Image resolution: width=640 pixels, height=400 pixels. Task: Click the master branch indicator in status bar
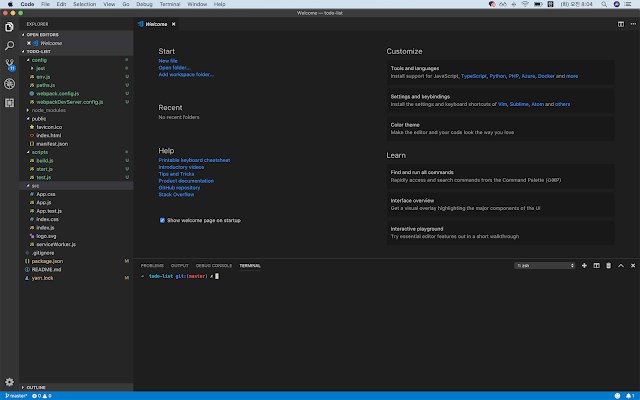click(16, 396)
